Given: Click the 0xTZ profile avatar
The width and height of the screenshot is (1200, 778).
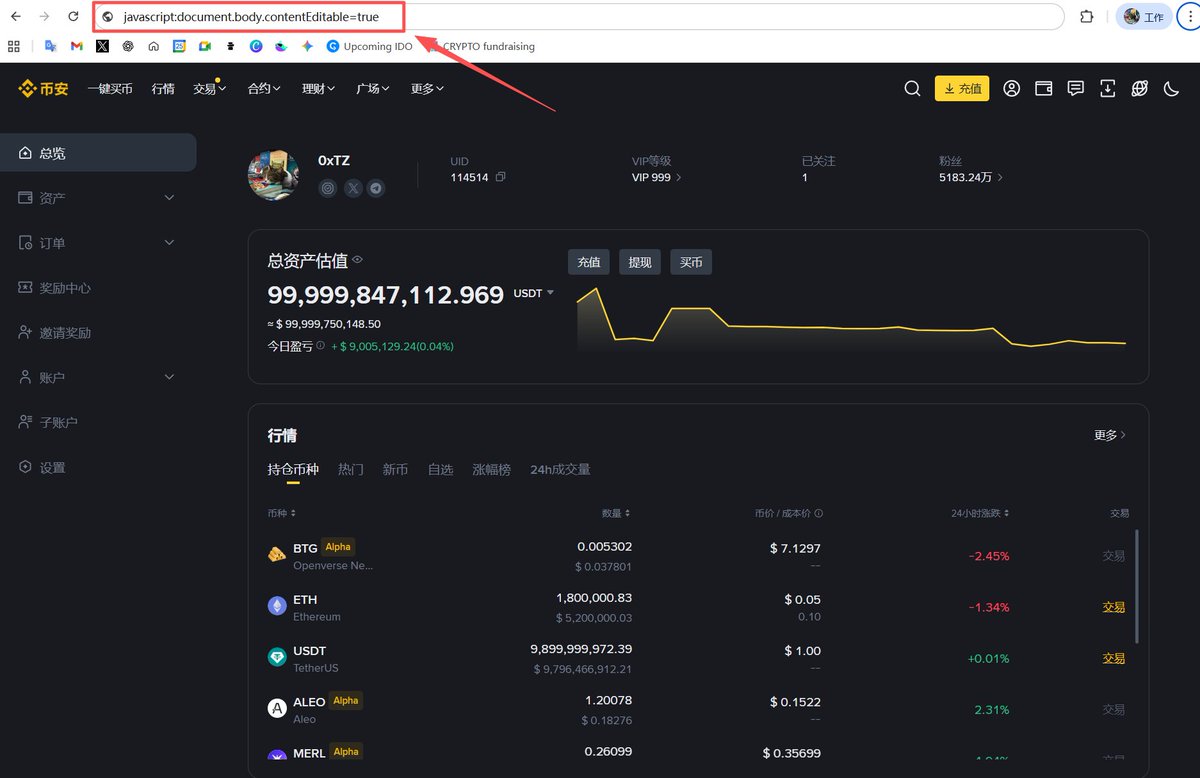Looking at the screenshot, I should point(273,175).
